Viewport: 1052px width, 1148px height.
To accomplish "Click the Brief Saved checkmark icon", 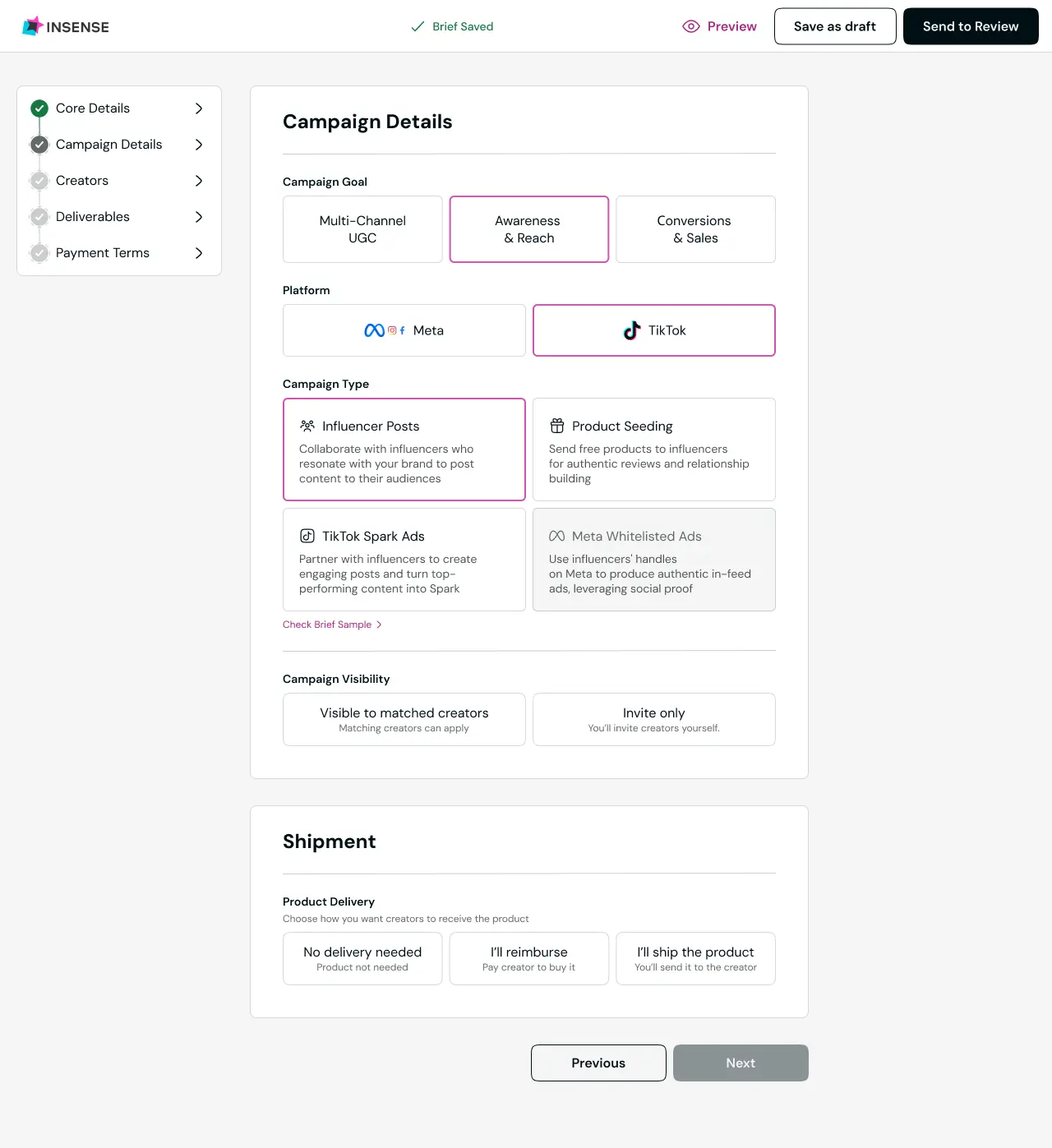I will pos(418,26).
